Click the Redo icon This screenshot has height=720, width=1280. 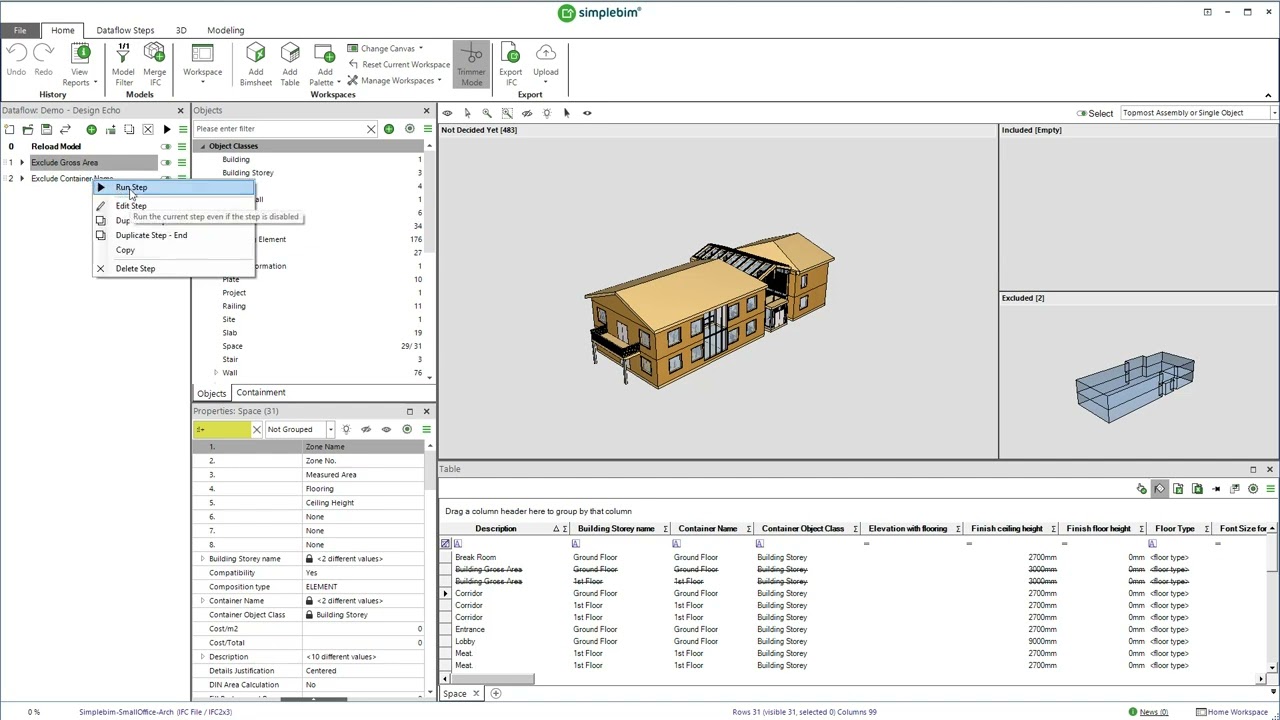[x=43, y=60]
